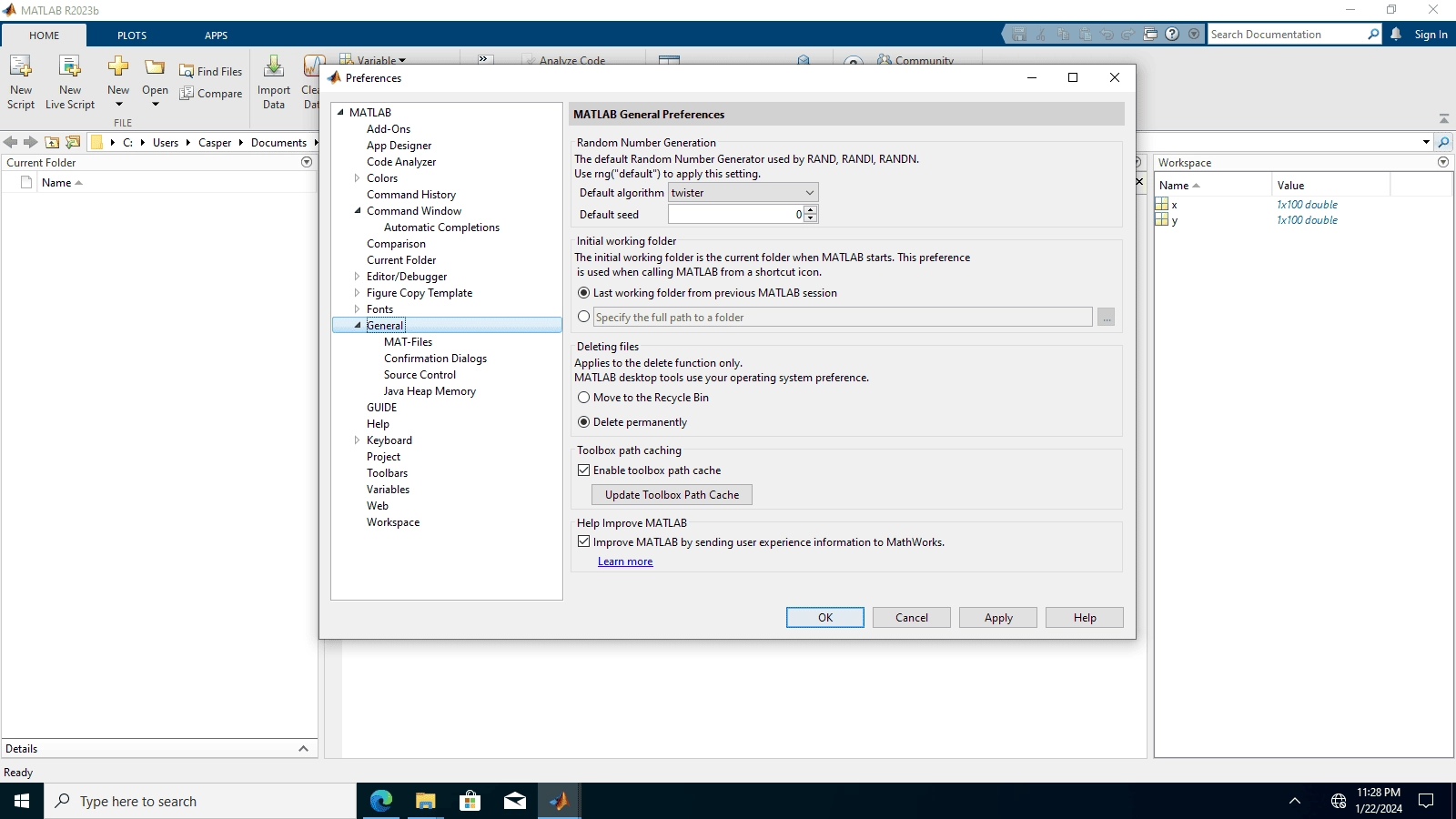
Task: Click the initial folder path text field
Action: (843, 318)
